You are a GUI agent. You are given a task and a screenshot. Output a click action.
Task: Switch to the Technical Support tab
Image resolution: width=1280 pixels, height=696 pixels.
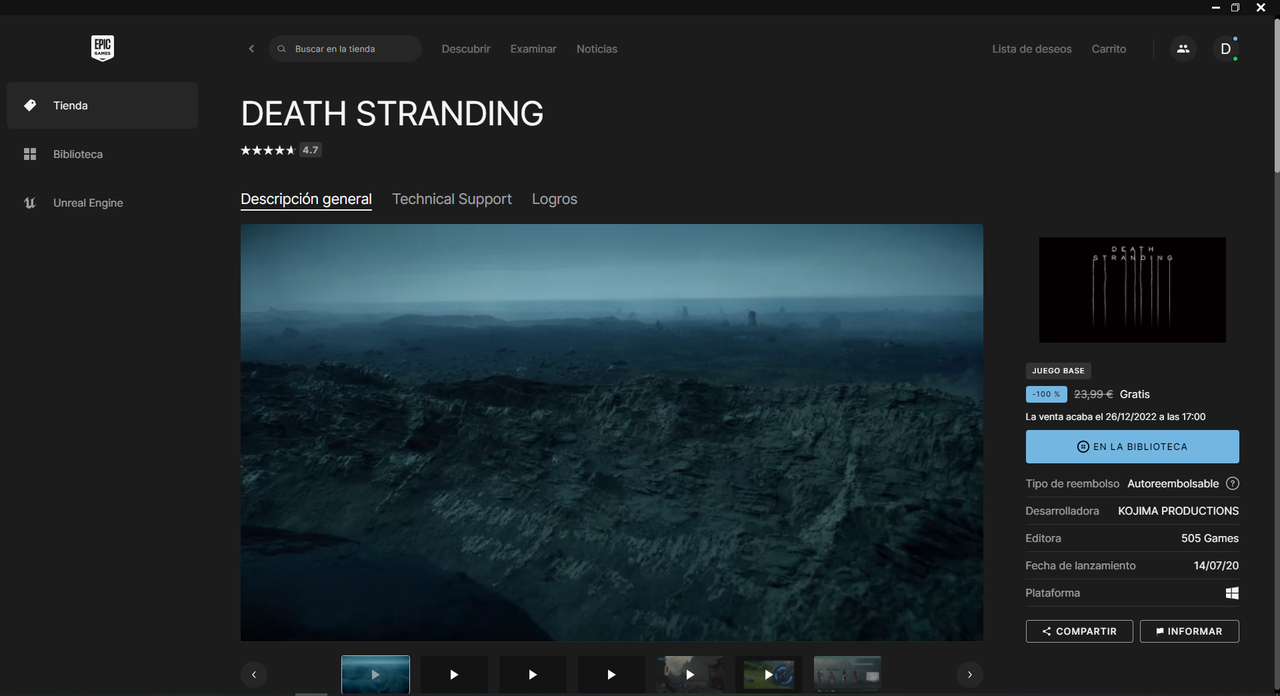click(452, 199)
